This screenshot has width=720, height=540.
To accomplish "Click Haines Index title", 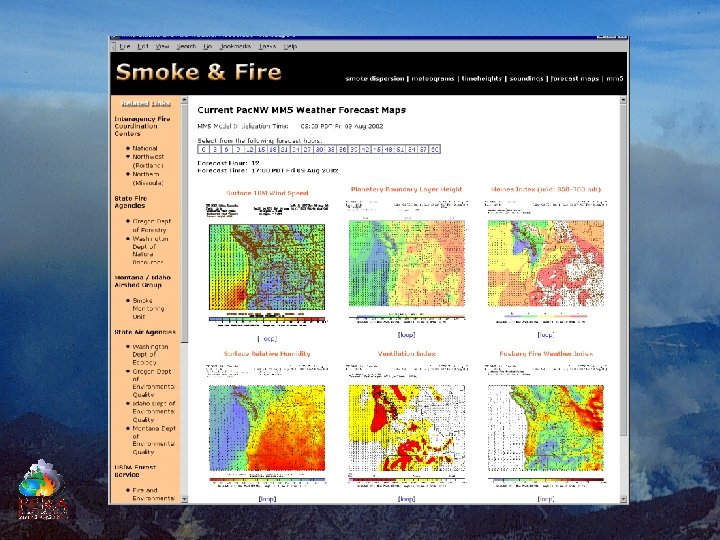I will tap(546, 189).
